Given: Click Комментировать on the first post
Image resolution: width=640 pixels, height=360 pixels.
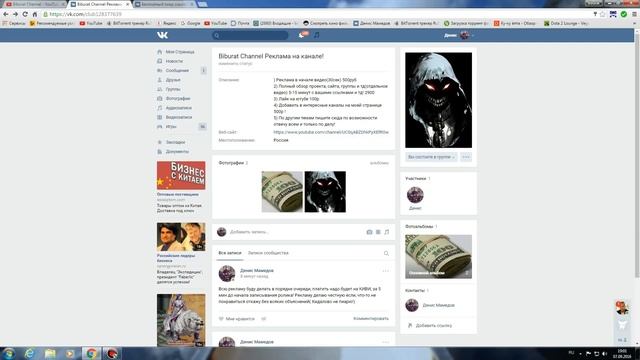Looking at the screenshot, I should (371, 318).
